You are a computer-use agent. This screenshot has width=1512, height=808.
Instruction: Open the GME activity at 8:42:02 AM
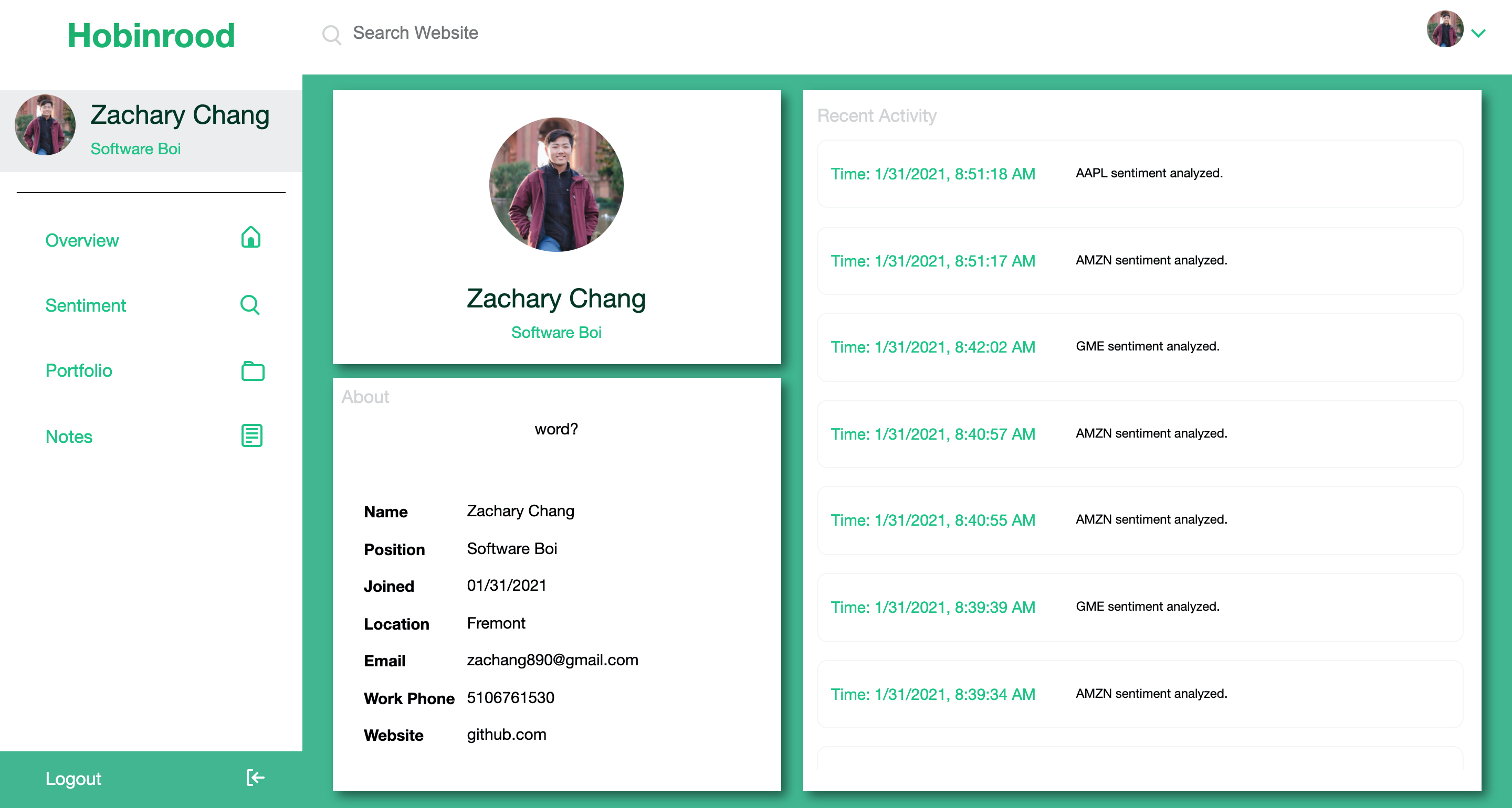coord(1139,347)
